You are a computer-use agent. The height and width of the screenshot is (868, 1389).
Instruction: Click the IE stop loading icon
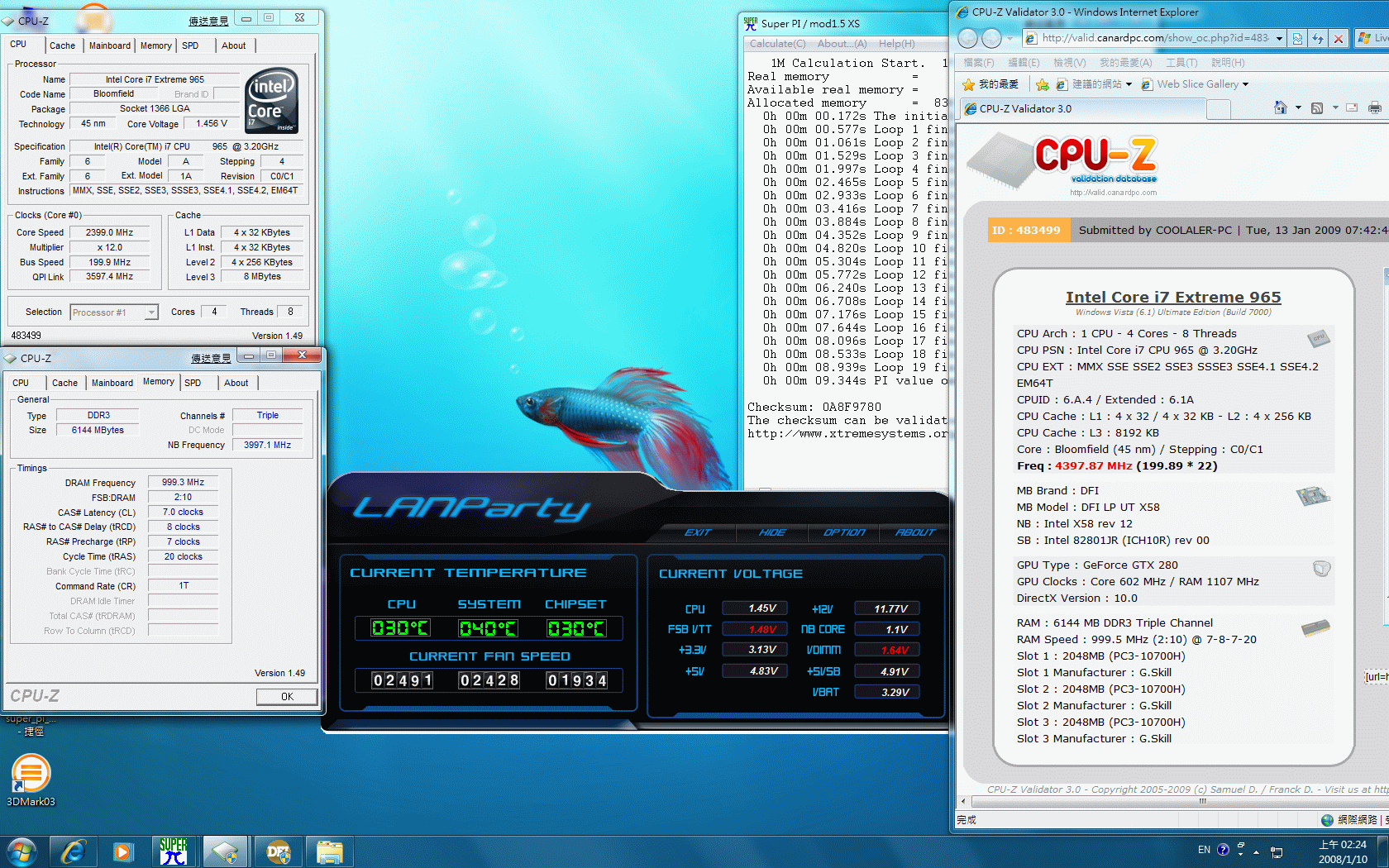(x=1339, y=38)
